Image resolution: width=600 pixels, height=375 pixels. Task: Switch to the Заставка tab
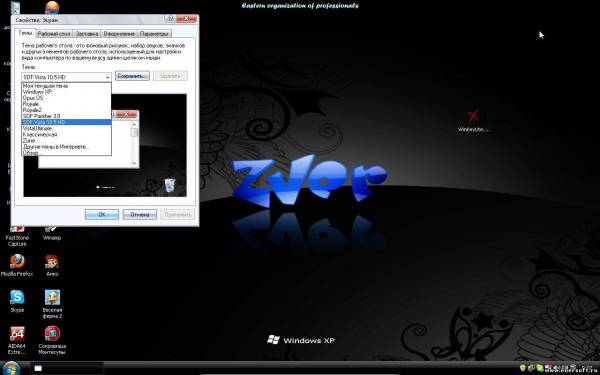pyautogui.click(x=87, y=34)
